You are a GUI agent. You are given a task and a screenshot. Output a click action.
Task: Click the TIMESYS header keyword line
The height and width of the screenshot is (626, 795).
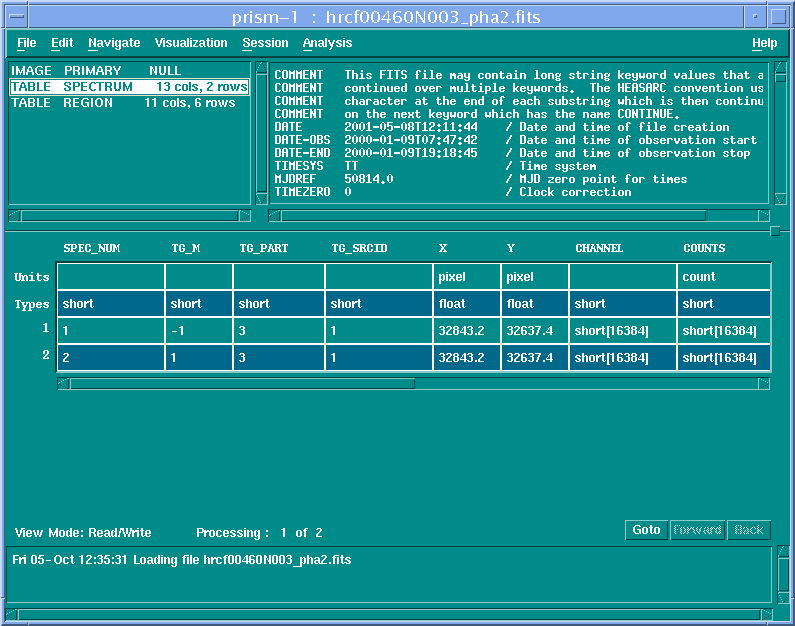coord(435,166)
